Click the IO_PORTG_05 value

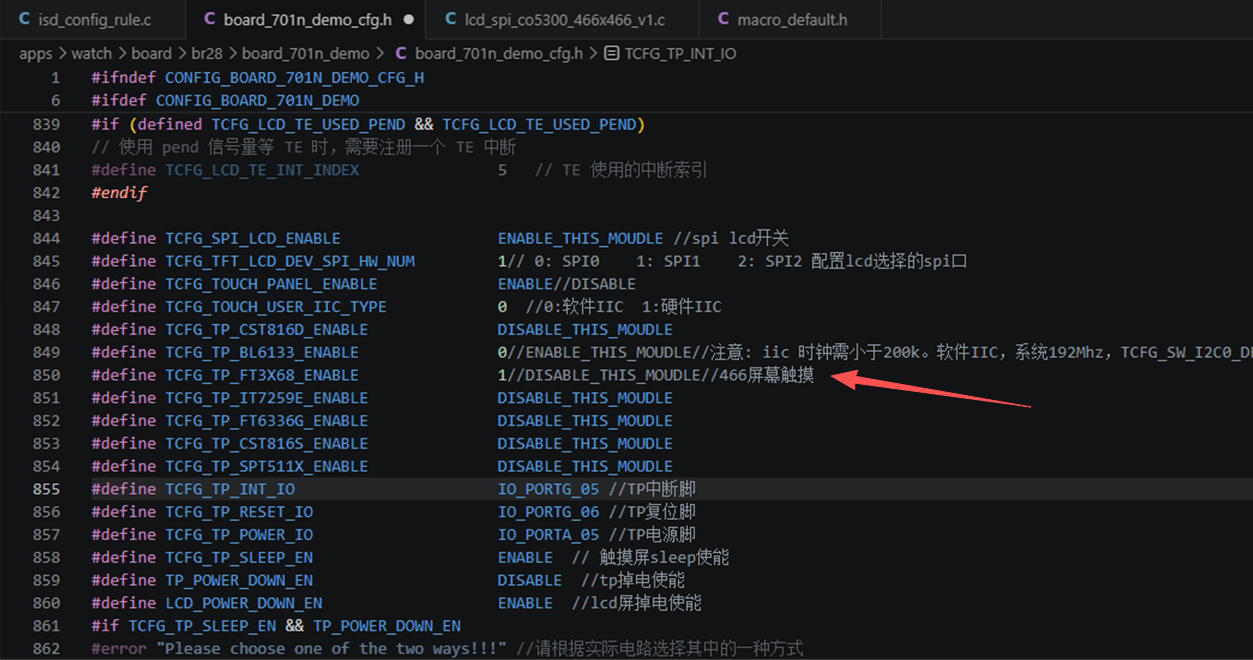point(549,490)
